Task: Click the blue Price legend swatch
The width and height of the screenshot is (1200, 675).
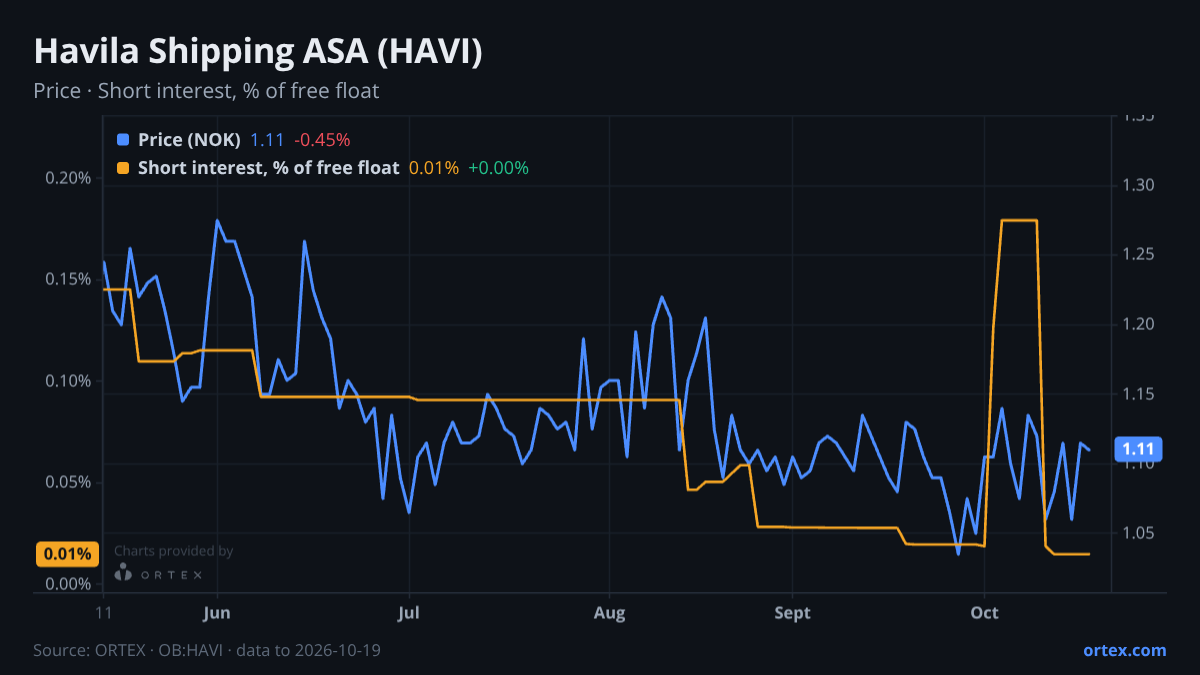Action: point(123,140)
